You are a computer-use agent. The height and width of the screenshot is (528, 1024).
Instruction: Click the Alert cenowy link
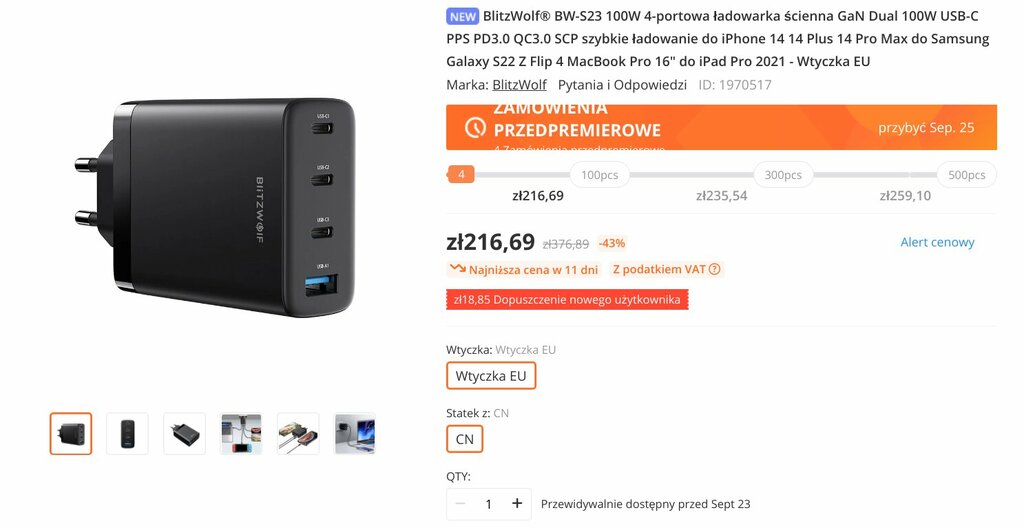[x=937, y=242]
